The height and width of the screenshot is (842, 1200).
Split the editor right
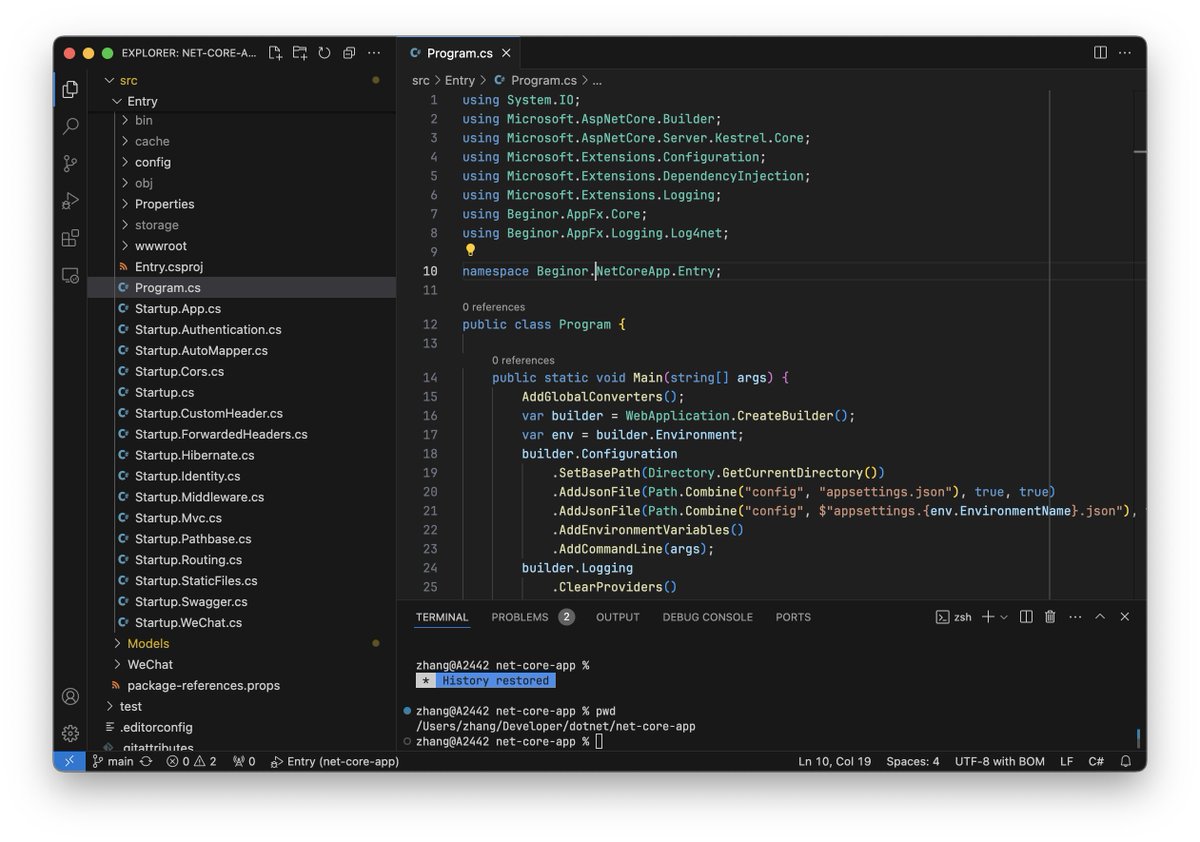[x=1100, y=52]
